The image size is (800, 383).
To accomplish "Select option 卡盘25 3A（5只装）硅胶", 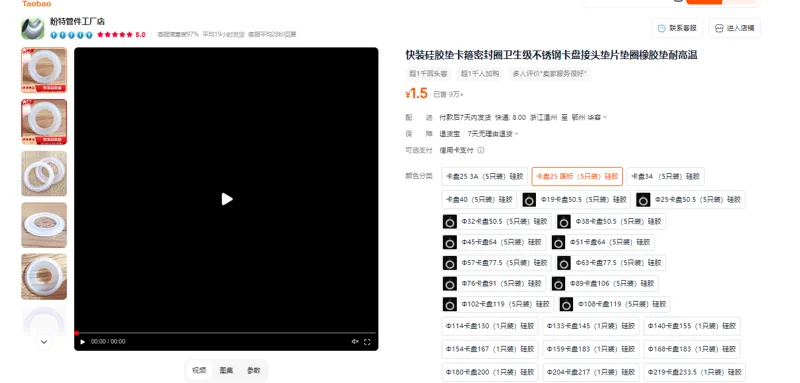I will click(485, 176).
